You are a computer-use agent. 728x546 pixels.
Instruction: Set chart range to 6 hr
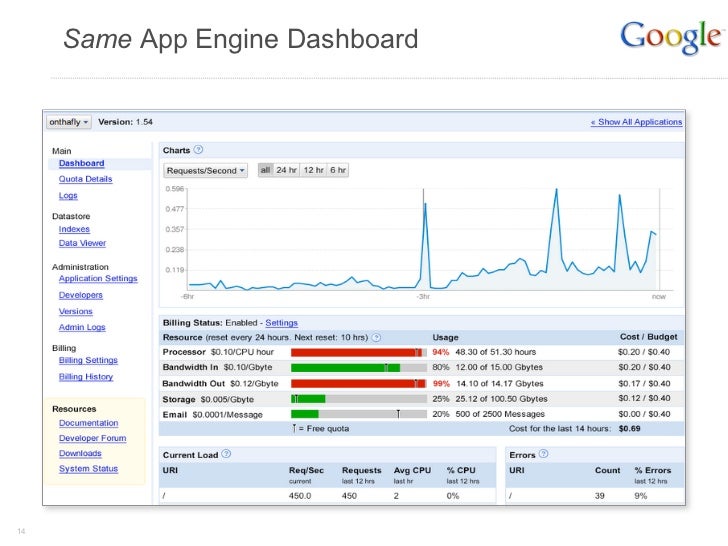[338, 170]
